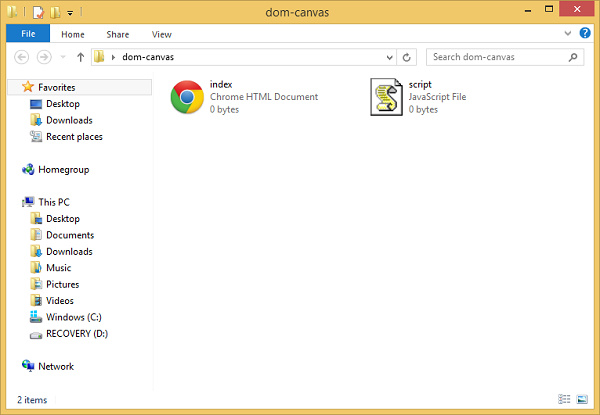
Task: Open the recent locations dropdown arrow
Action: [63, 57]
